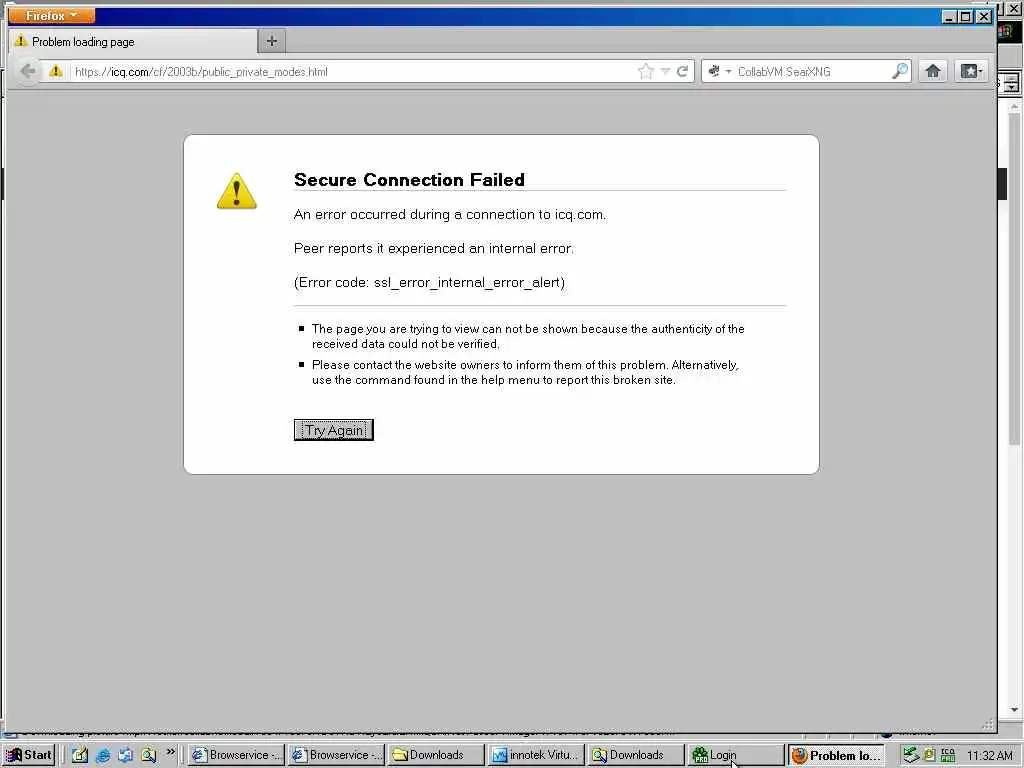Switch to first Browservice taskbar button
This screenshot has width=1024, height=768.
coord(236,755)
